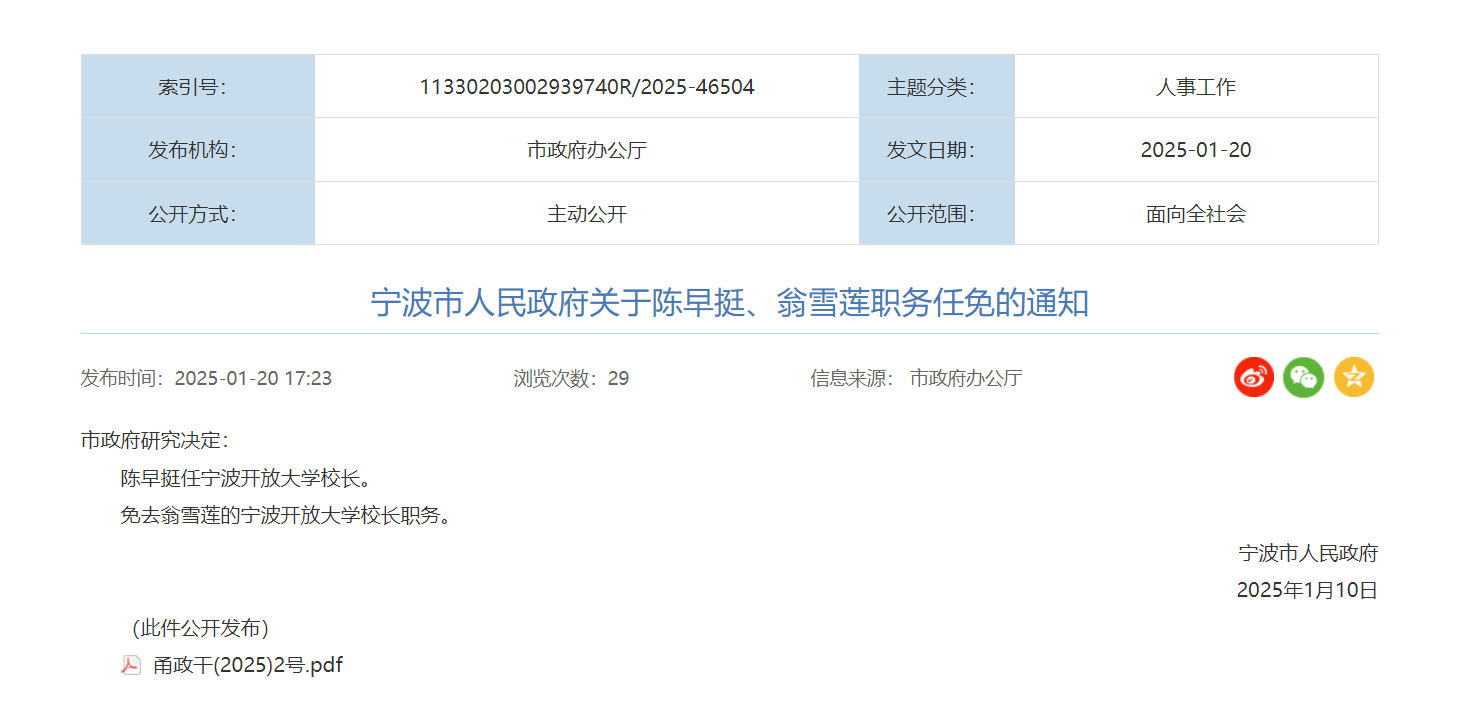Open attachment 甬政干(2025)2号.pdf
This screenshot has width=1461, height=721.
pos(247,665)
